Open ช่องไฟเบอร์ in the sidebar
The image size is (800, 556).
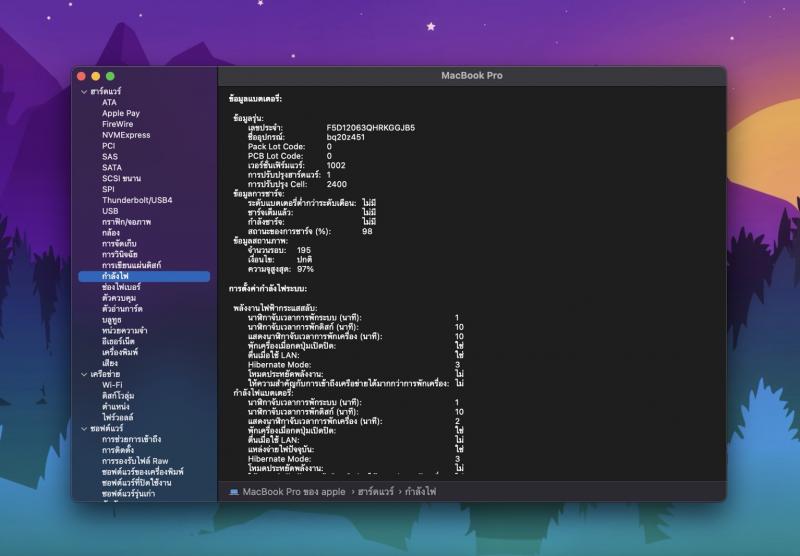click(x=121, y=287)
